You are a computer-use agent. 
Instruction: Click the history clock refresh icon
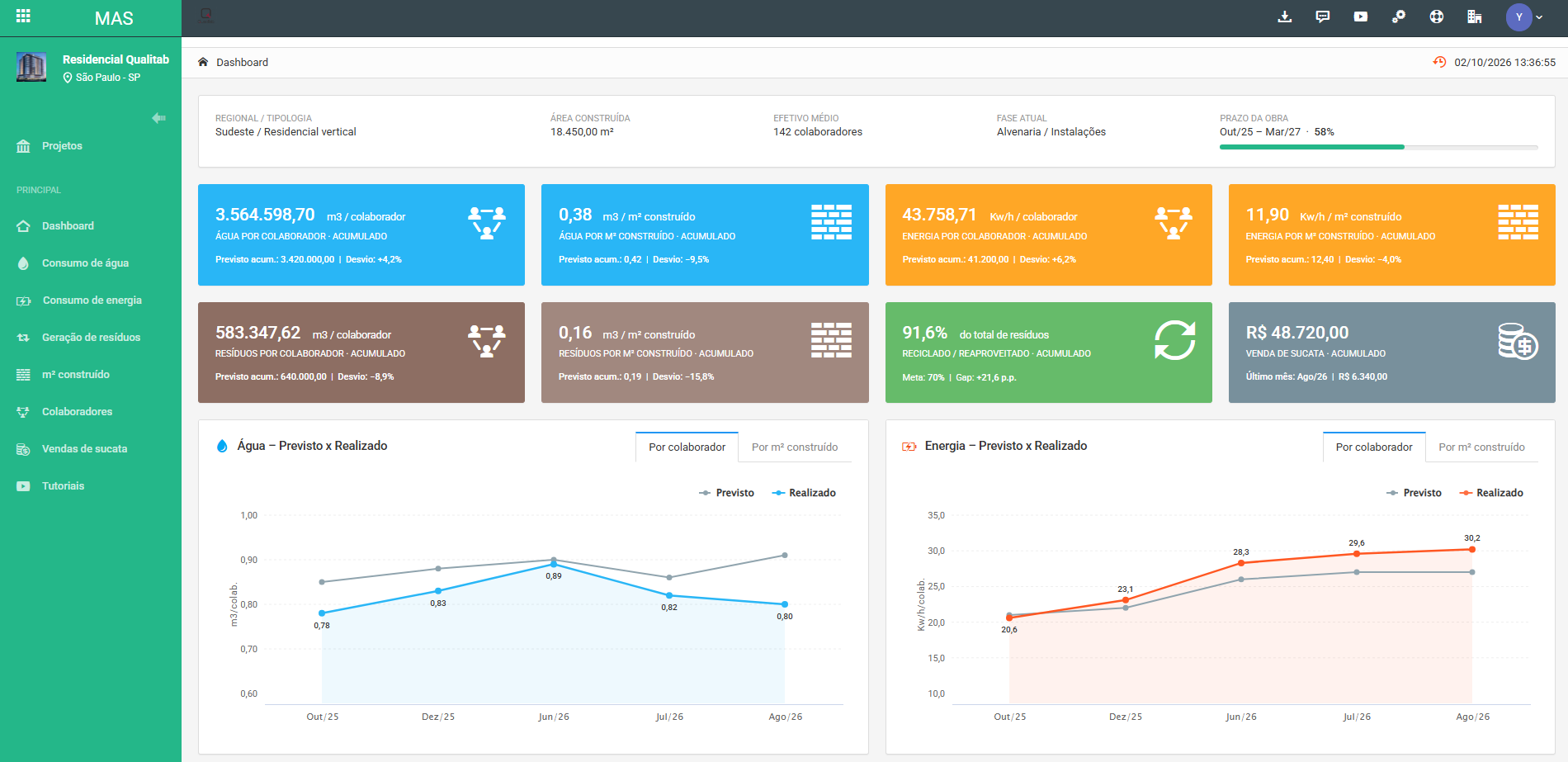[x=1439, y=62]
